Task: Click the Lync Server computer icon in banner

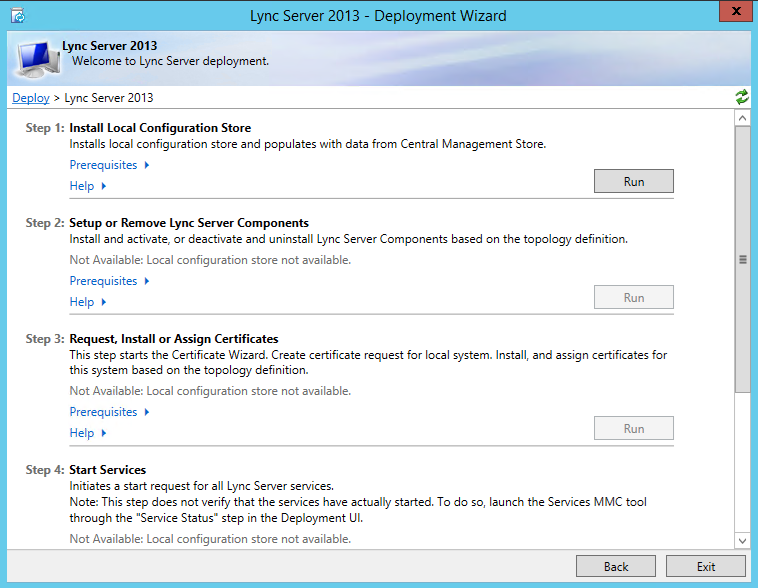Action: [x=38, y=59]
